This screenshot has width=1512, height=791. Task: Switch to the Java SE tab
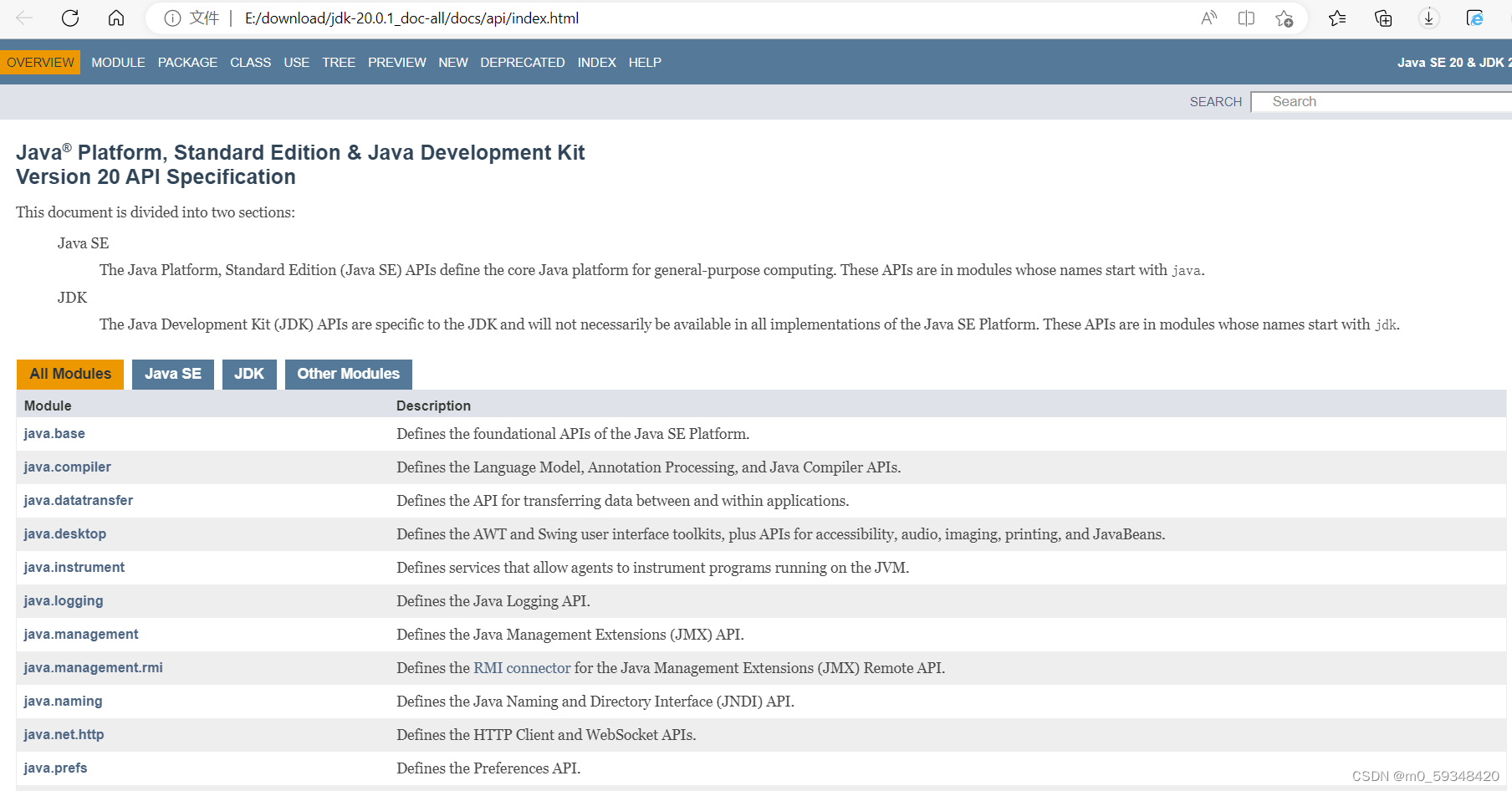pos(173,374)
